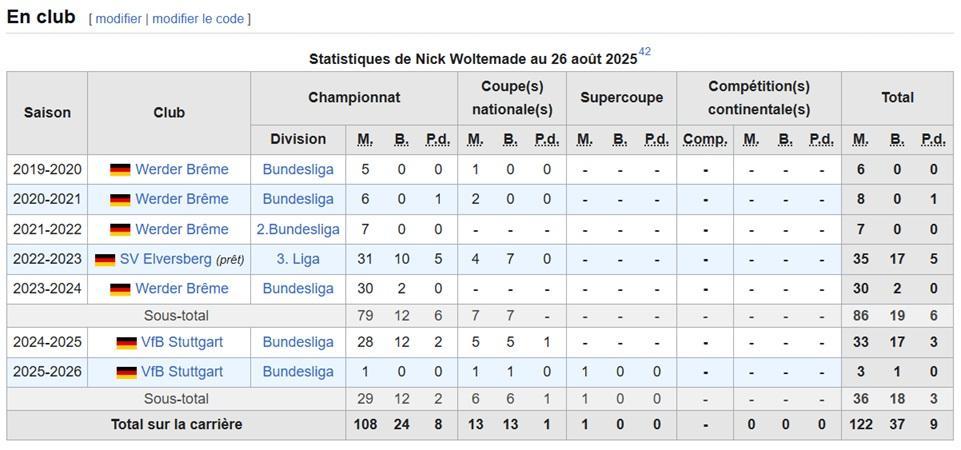Click the flag icon in the 2025-2026 VfB Stuttgart row
This screenshot has width=961, height=450.
pos(126,373)
